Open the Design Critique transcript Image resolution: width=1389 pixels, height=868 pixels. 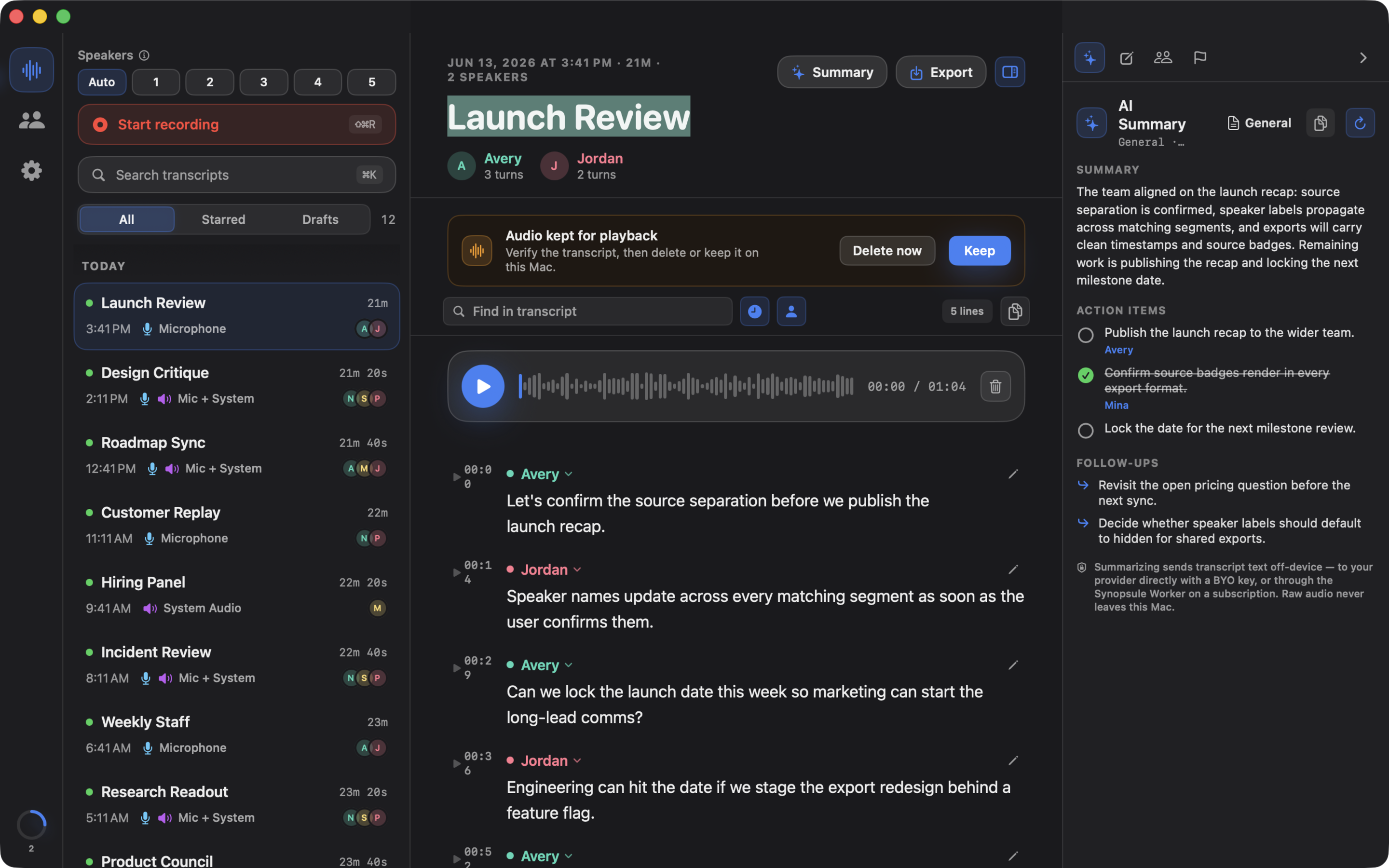(236, 386)
